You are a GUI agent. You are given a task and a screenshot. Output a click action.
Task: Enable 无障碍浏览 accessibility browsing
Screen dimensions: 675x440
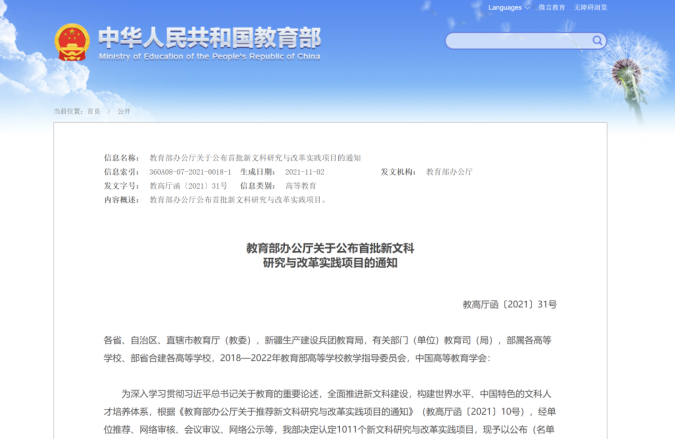pos(591,7)
